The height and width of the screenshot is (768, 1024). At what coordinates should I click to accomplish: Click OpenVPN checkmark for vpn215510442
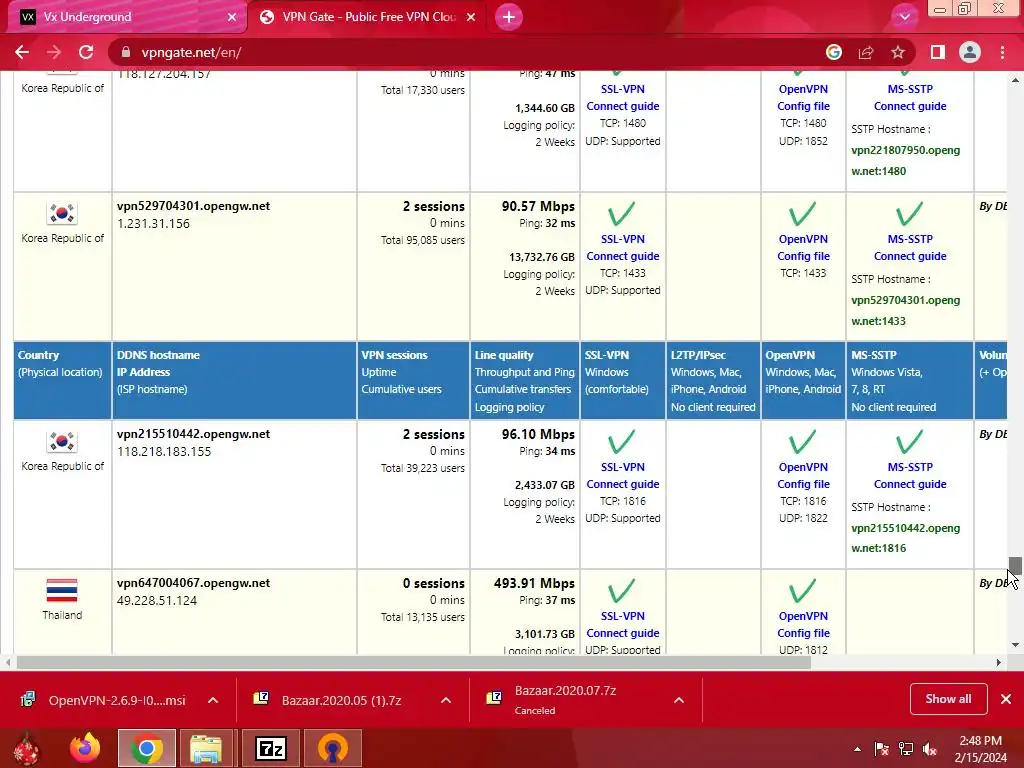[802, 441]
